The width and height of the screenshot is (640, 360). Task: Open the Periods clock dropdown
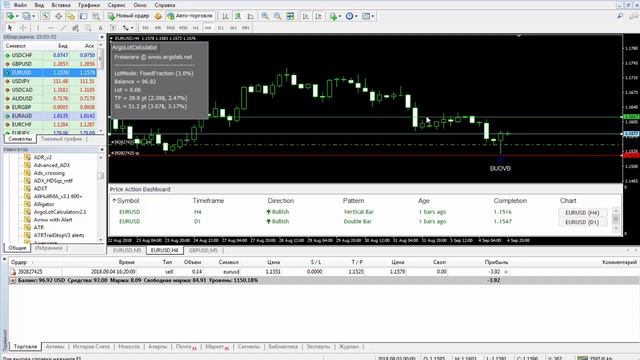coord(351,16)
